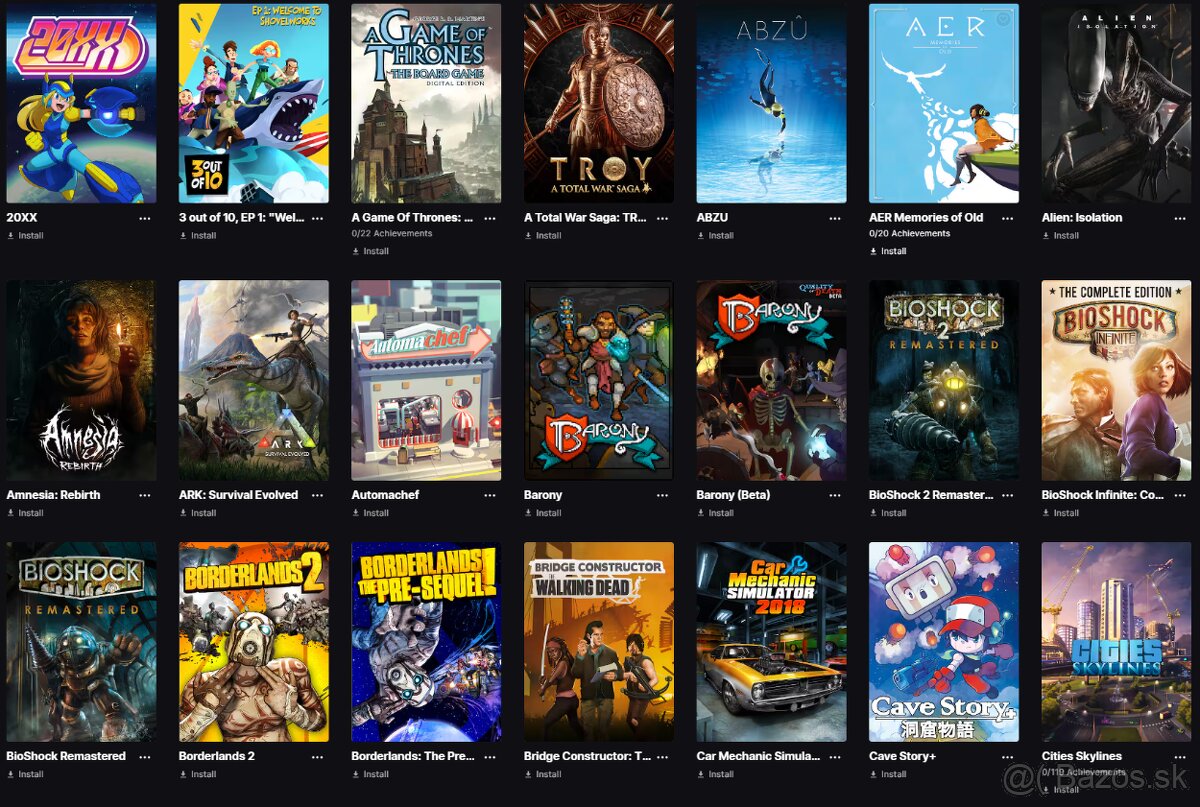Open the ellipsis menu for Bridge Constructor: The Walking Dead
The height and width of the screenshot is (807, 1200).
tap(662, 756)
